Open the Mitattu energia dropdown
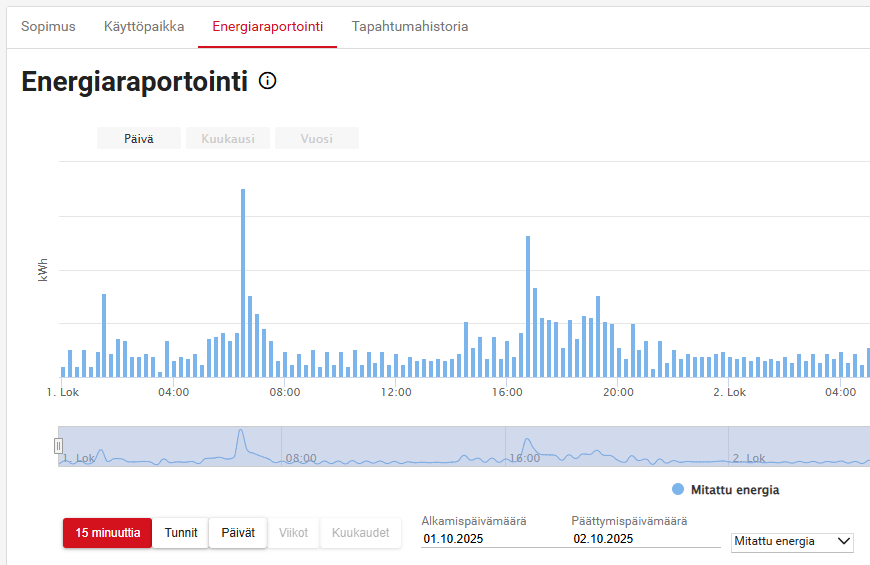This screenshot has height=565, width=870. 791,541
